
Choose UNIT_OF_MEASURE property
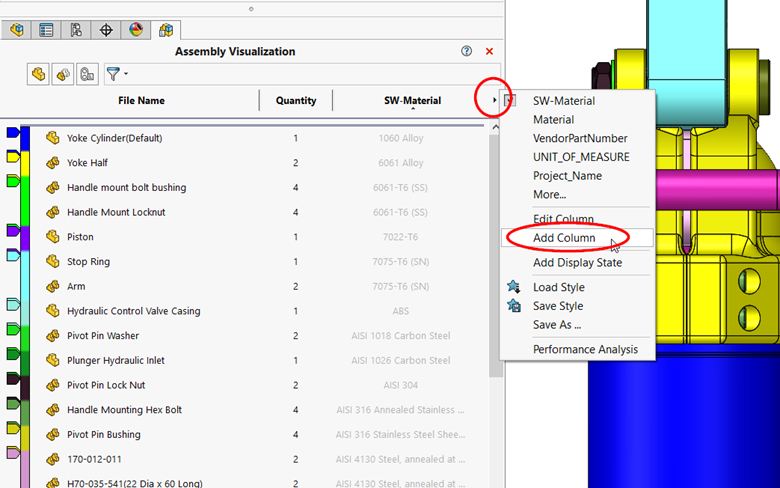[x=581, y=157]
